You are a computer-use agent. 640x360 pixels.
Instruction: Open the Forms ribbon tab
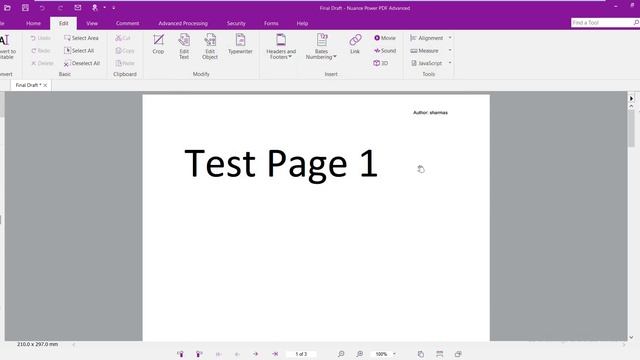coord(271,23)
